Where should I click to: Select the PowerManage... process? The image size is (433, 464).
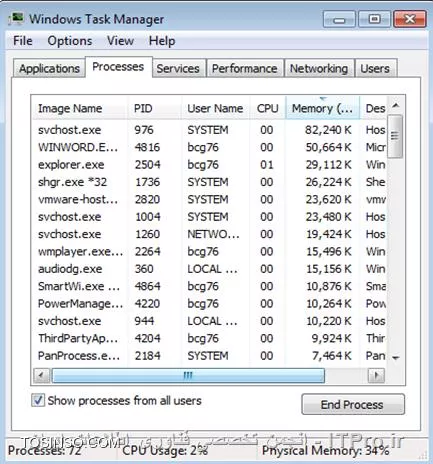click(x=210, y=303)
